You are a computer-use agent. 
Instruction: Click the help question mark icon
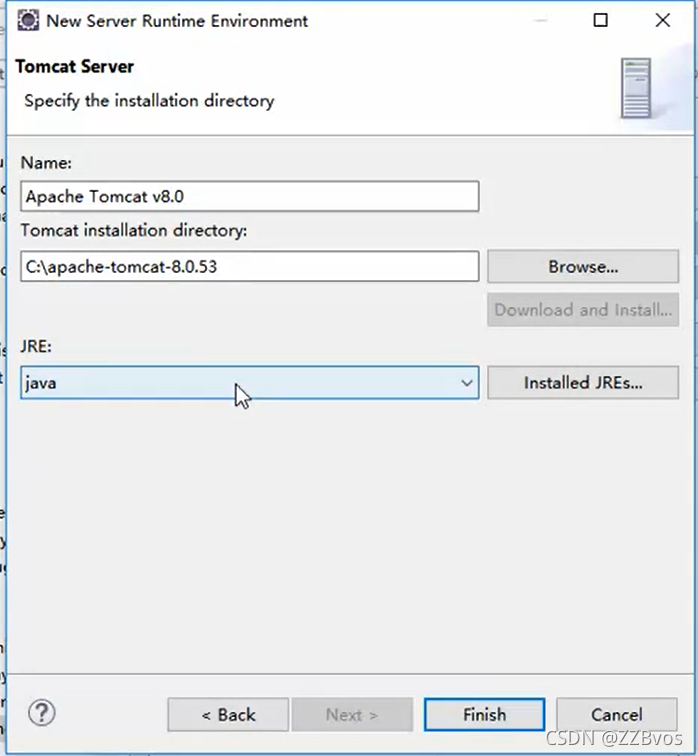pyautogui.click(x=42, y=713)
